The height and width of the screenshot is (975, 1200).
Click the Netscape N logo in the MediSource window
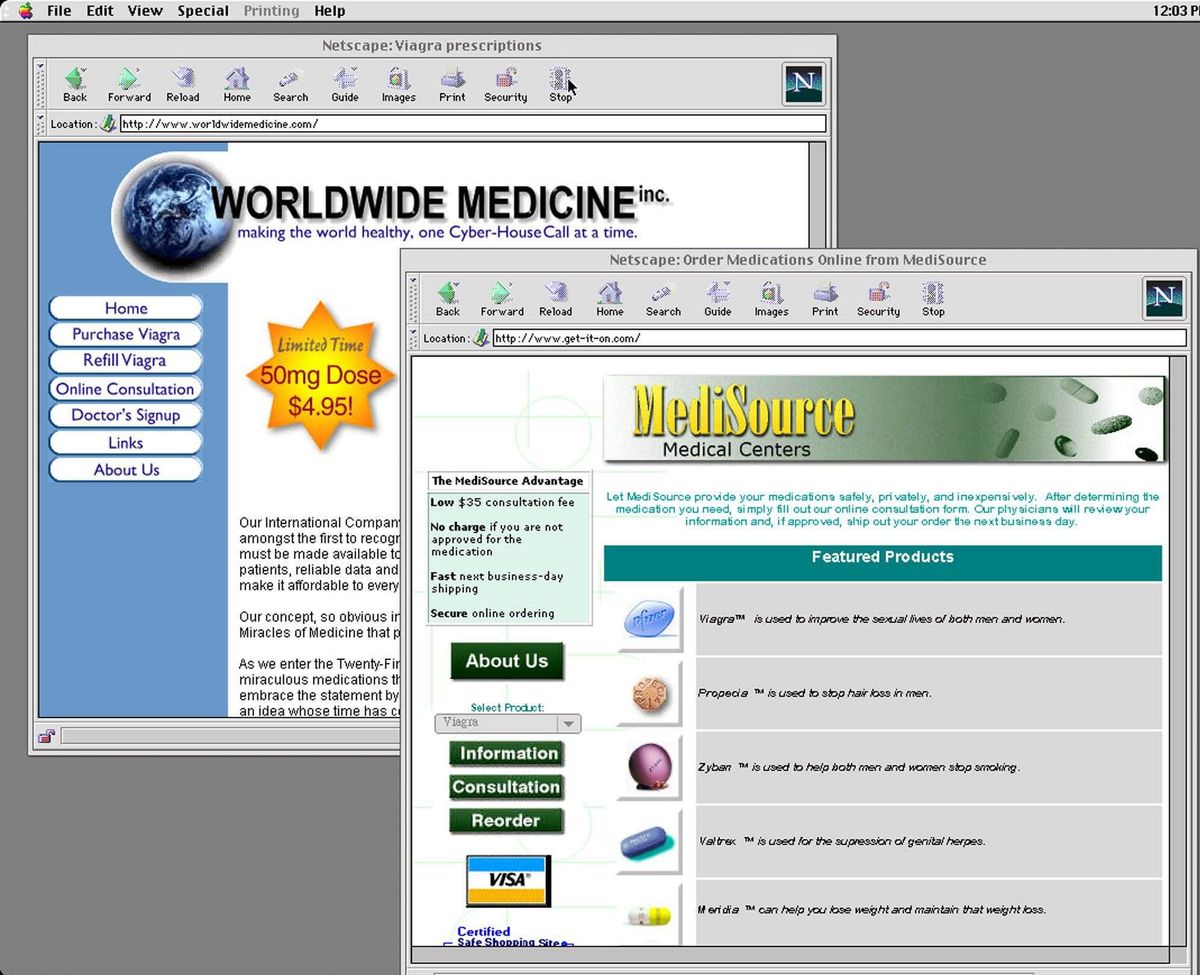tap(1164, 298)
